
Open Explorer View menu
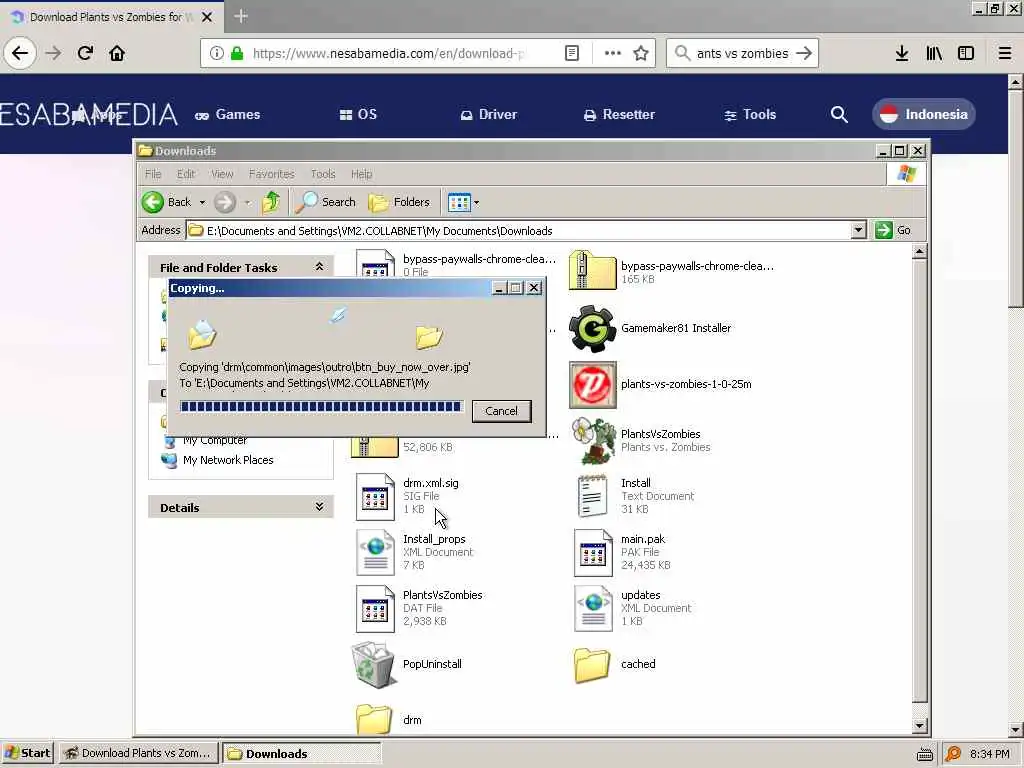point(222,174)
